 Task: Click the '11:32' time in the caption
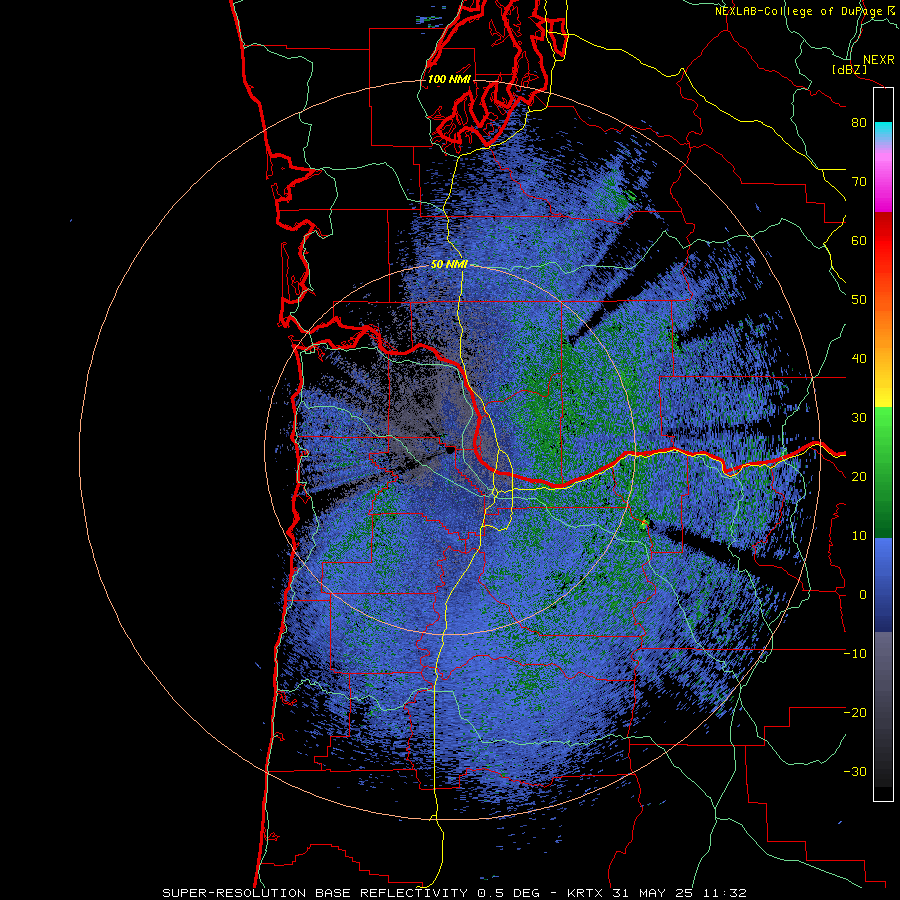pos(726,893)
